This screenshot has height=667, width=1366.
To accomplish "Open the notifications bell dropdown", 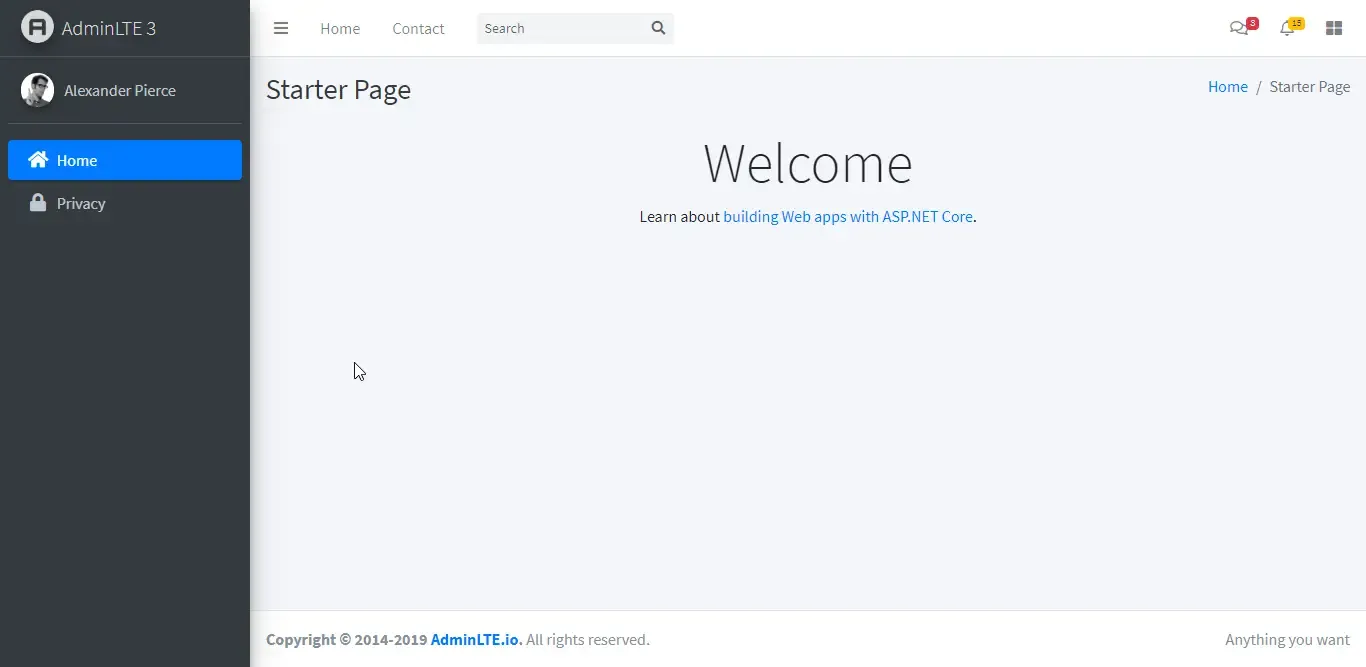I will (1288, 28).
